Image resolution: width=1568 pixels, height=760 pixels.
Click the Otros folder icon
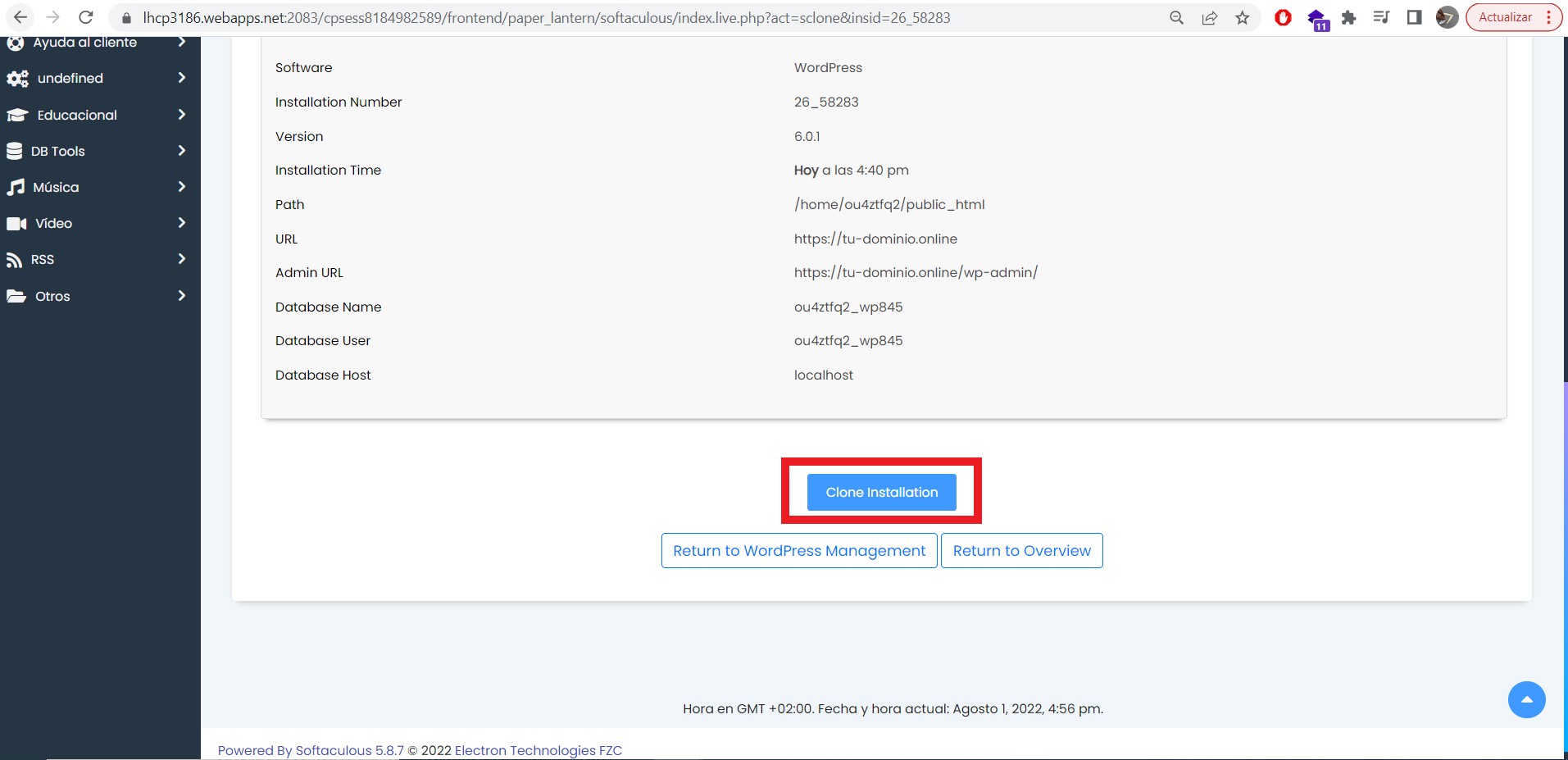pos(16,296)
